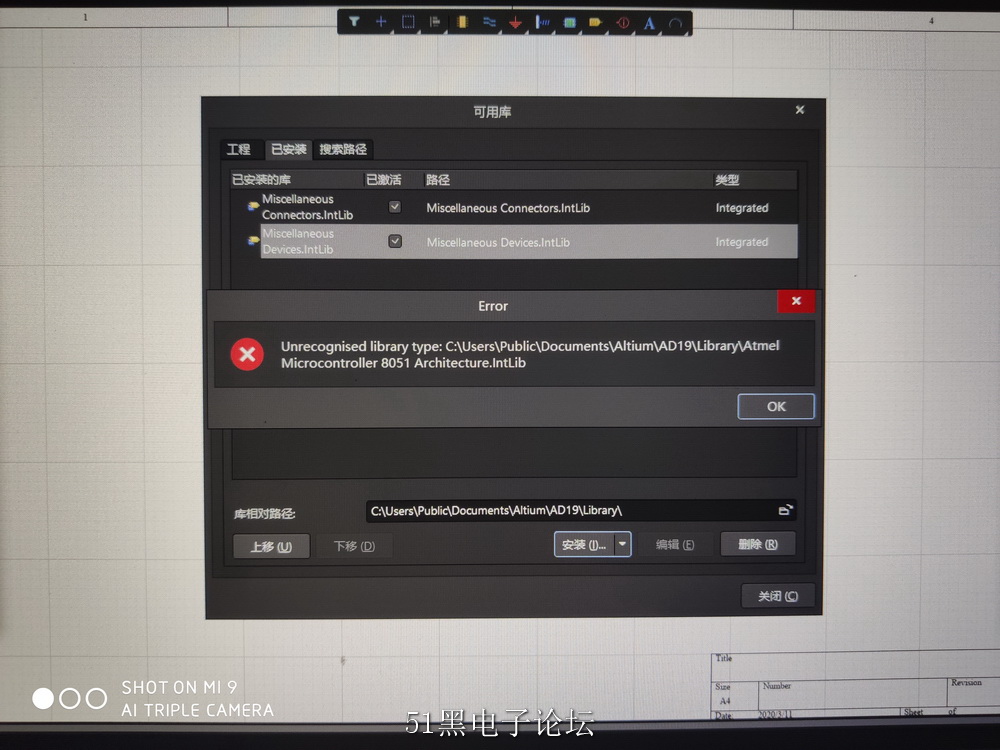Viewport: 1000px width, 750px height.
Task: Click Integrated type of Devices row
Action: (742, 242)
